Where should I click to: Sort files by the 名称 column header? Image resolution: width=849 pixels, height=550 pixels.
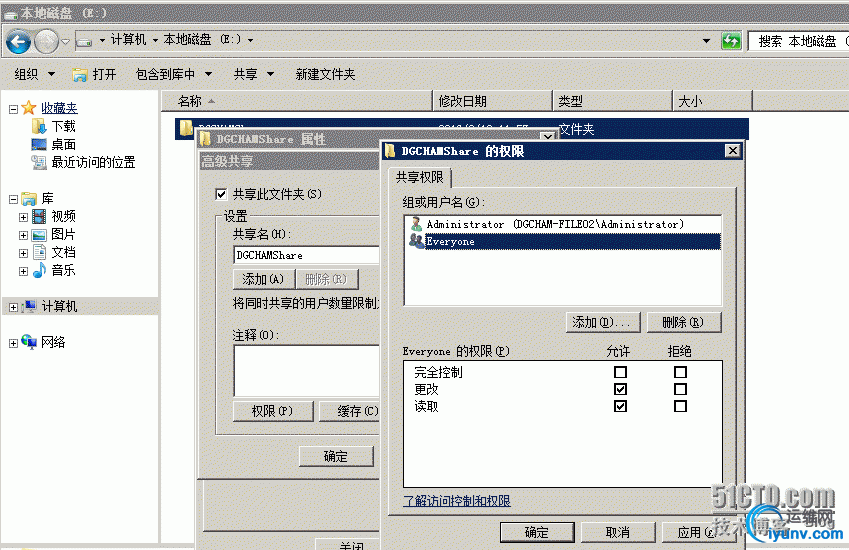pos(297,101)
